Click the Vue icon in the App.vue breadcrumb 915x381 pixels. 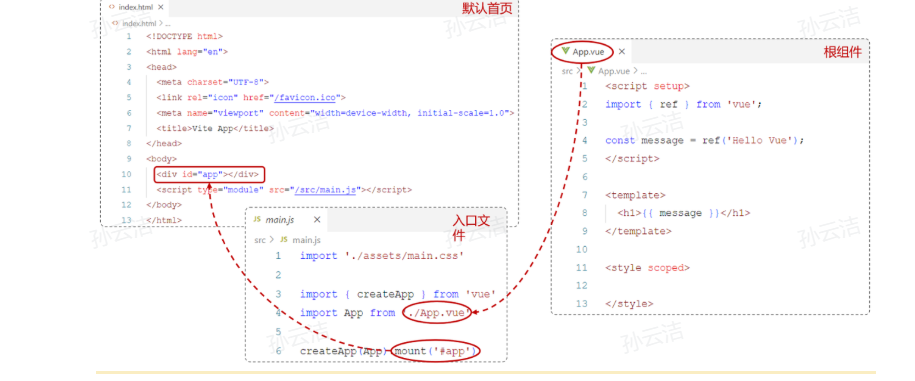pos(591,71)
